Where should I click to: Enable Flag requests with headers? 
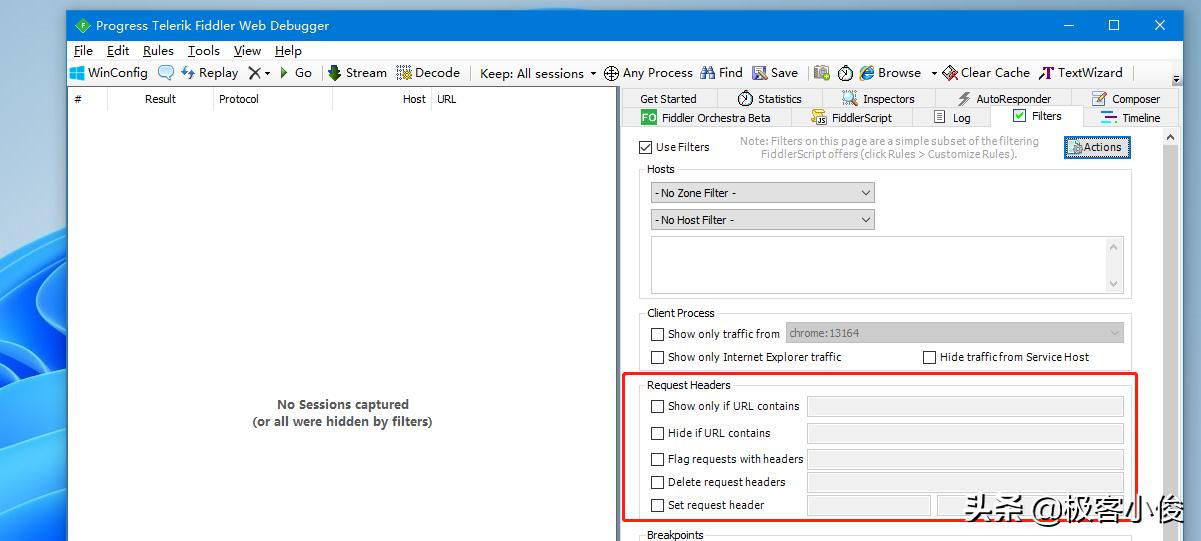[657, 459]
